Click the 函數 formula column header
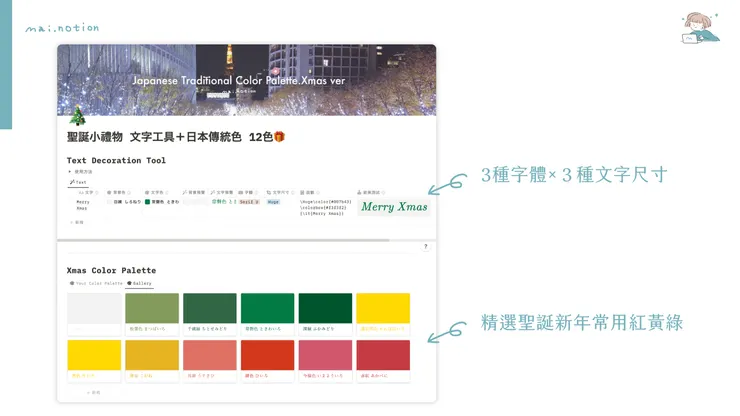The image size is (740, 416). point(310,193)
